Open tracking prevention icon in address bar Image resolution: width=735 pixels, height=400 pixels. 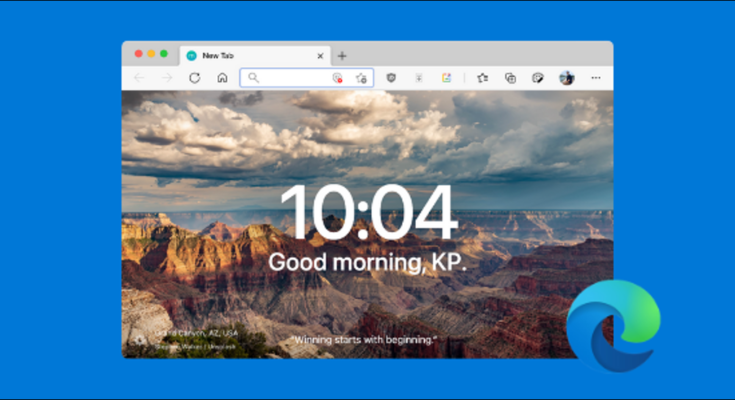click(337, 77)
